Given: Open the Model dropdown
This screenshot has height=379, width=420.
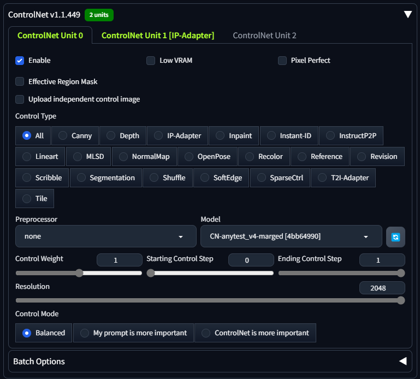Looking at the screenshot, I should (x=291, y=236).
